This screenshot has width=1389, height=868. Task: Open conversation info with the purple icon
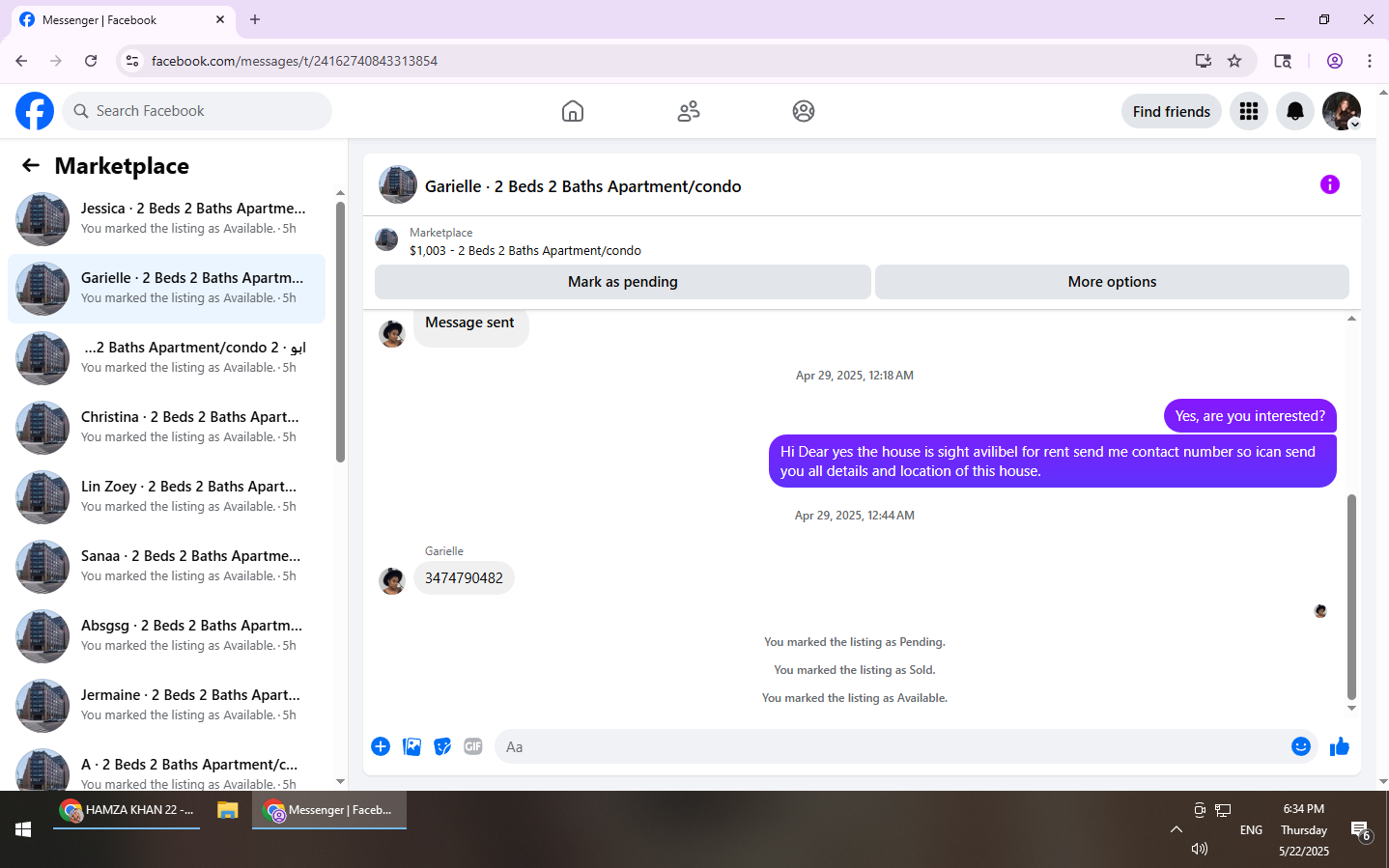[x=1330, y=184]
